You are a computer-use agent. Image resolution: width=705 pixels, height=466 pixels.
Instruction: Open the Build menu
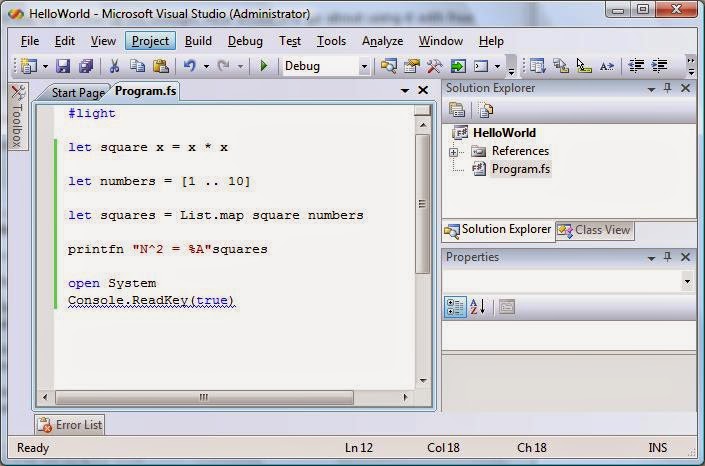[198, 41]
